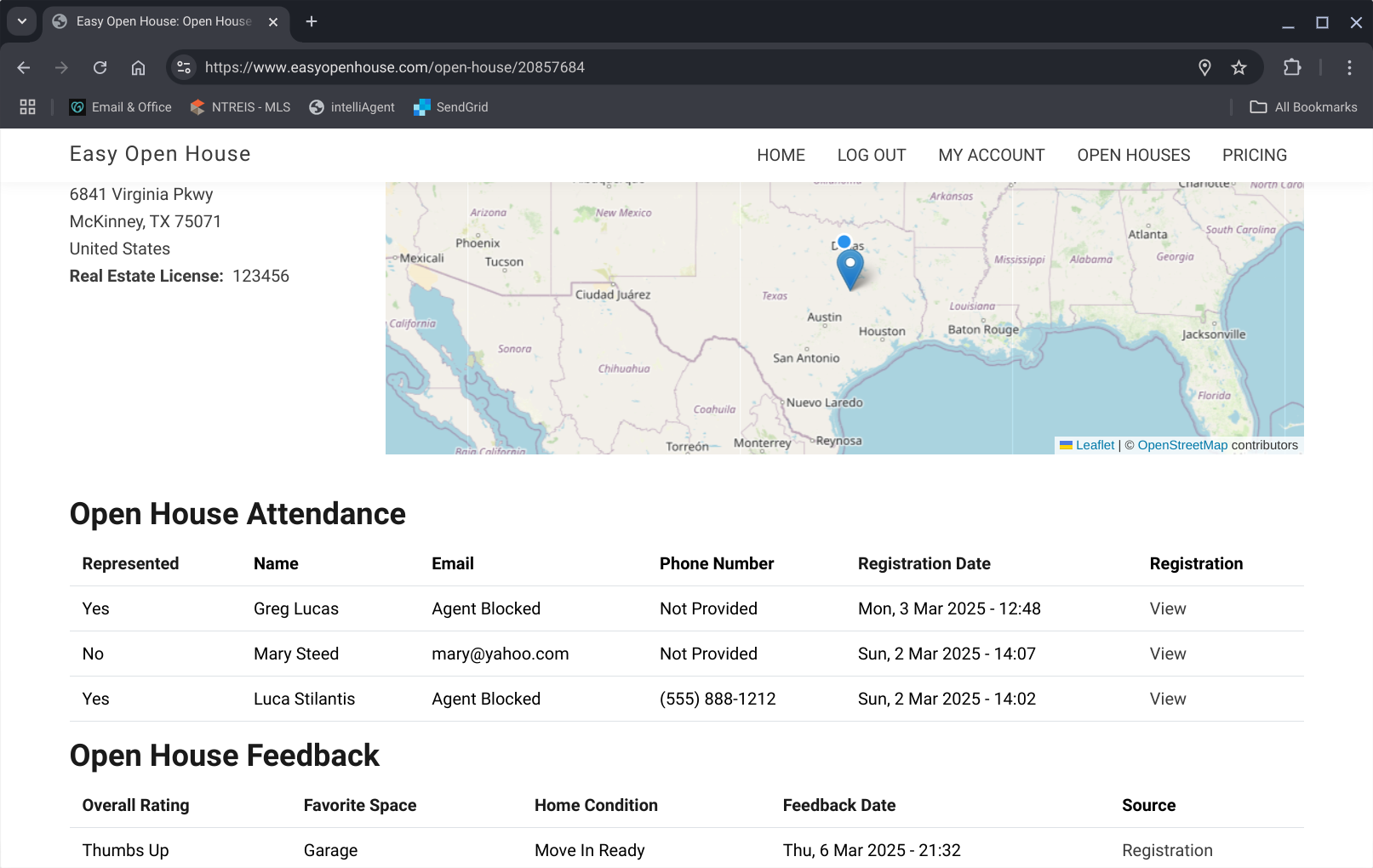The image size is (1373, 868).
Task: Open the bookmarks apps grid icon
Action: click(27, 107)
